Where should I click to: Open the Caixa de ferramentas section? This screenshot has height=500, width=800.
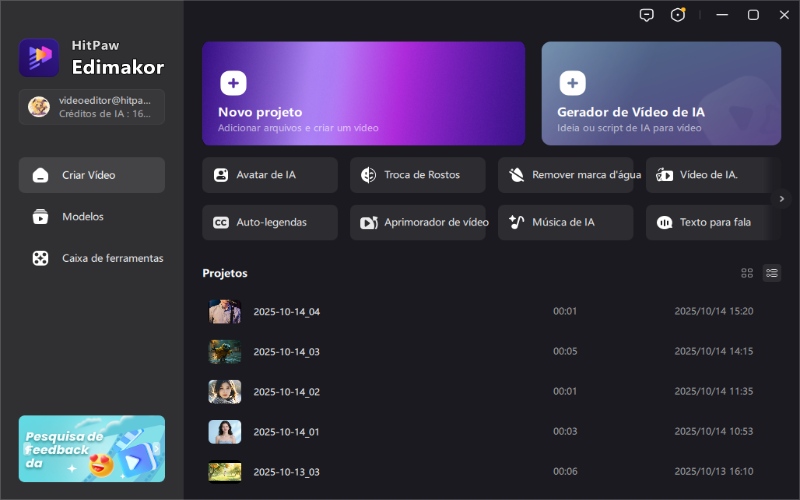[92, 258]
